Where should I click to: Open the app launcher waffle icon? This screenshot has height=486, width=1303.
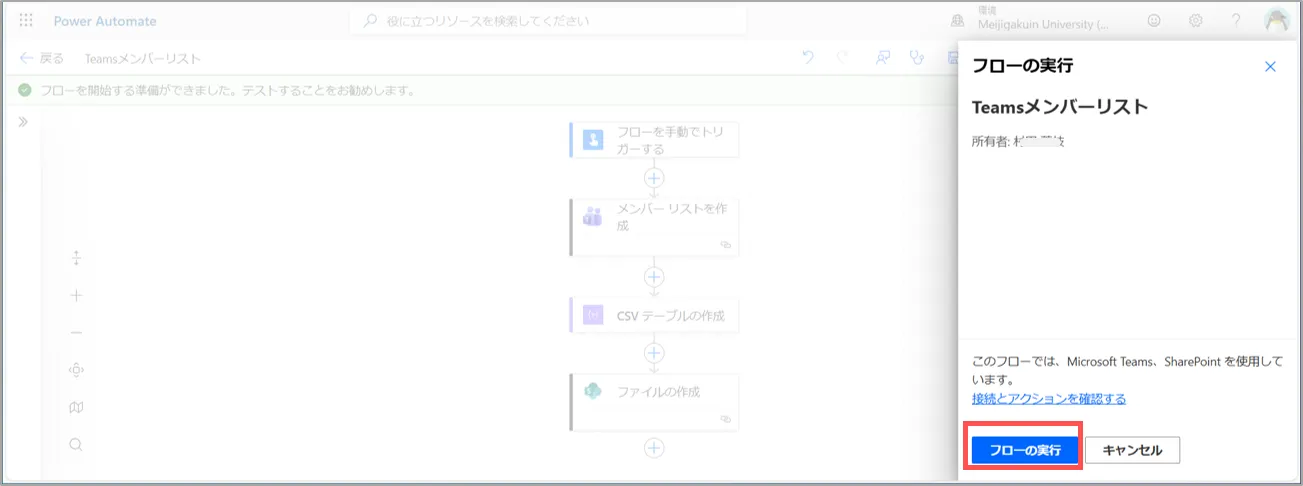(x=26, y=21)
